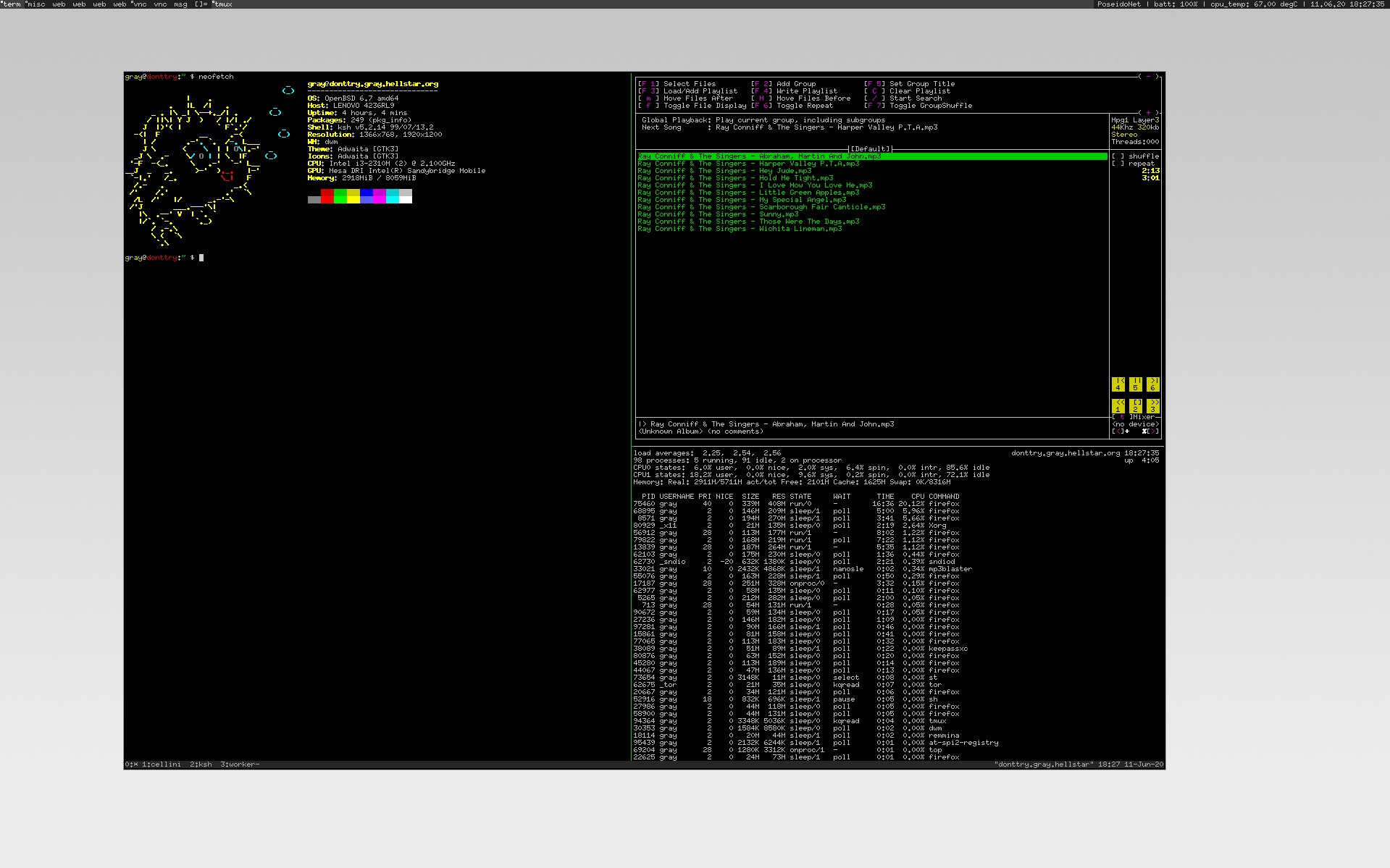Click the [F 6] Toggle Repeat command
Screen dimensions: 1390x868
(x=792, y=106)
